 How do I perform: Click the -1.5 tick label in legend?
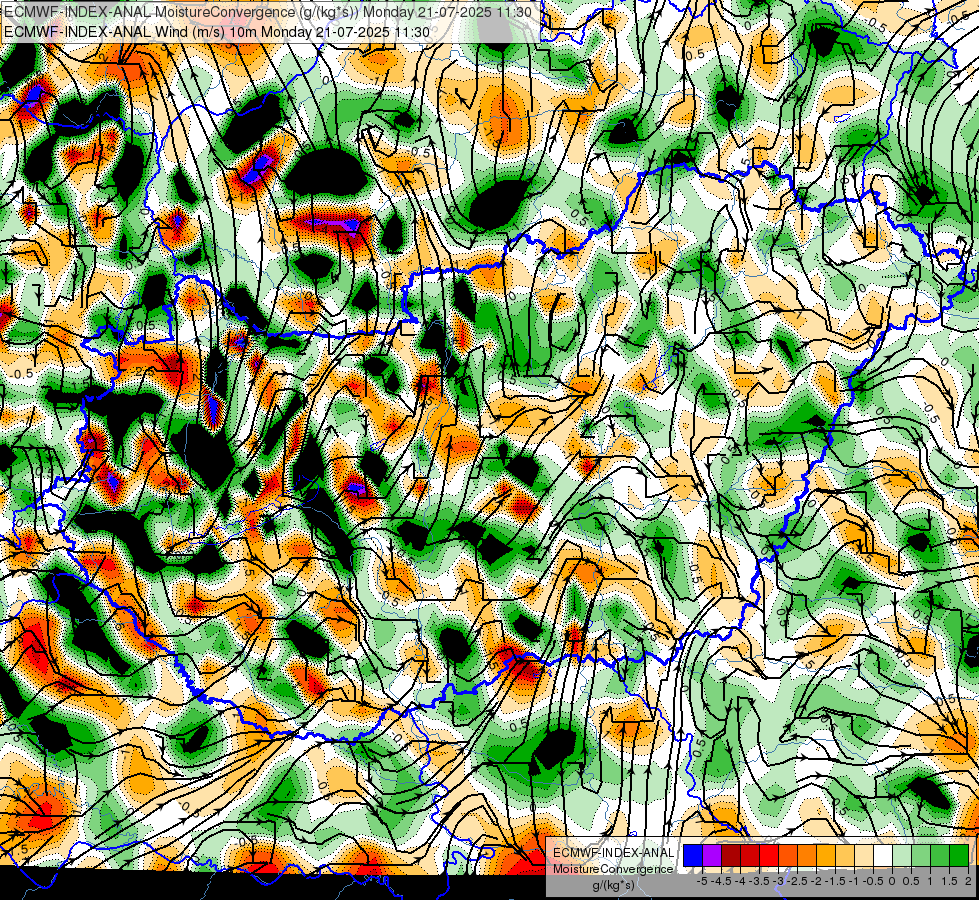click(835, 881)
